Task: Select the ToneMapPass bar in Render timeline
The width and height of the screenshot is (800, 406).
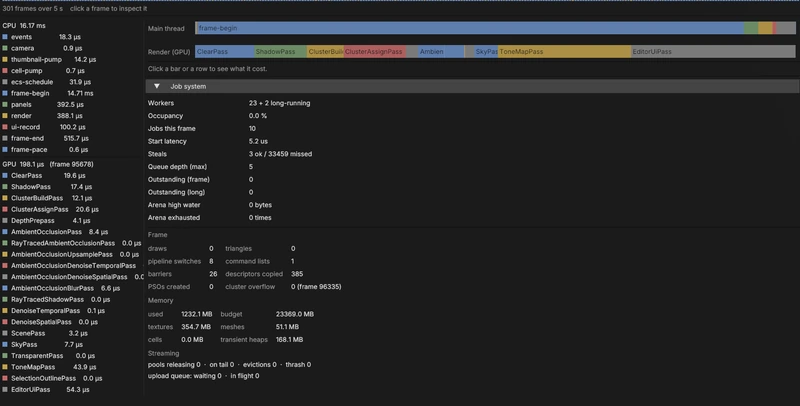Action: (x=564, y=52)
